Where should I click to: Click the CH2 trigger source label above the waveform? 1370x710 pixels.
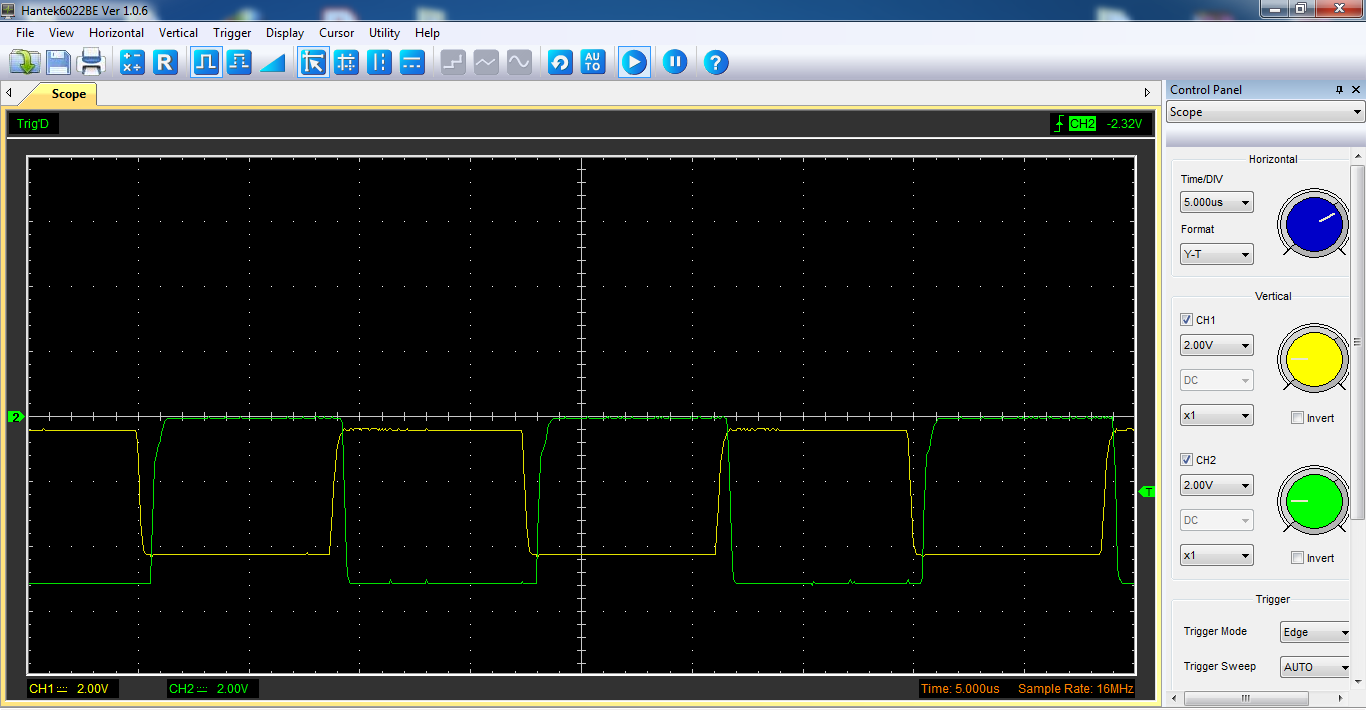(x=1082, y=124)
